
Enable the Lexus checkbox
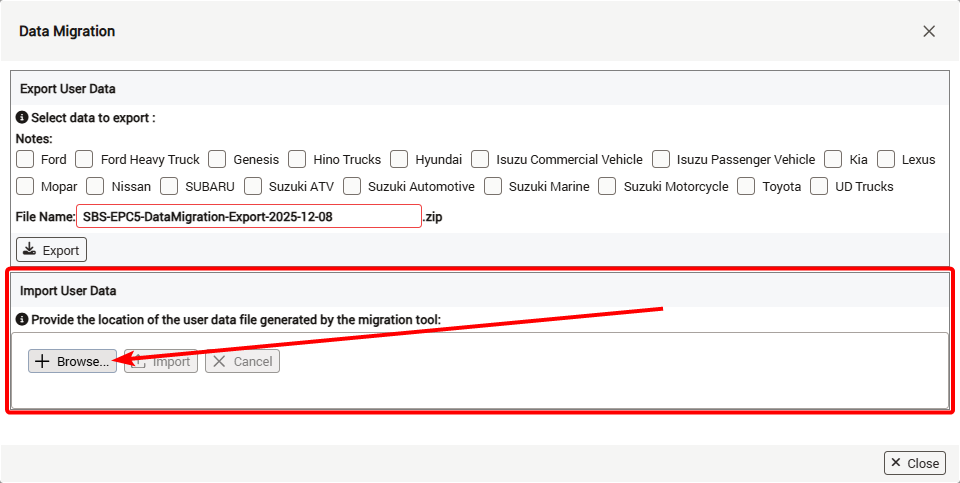point(886,159)
